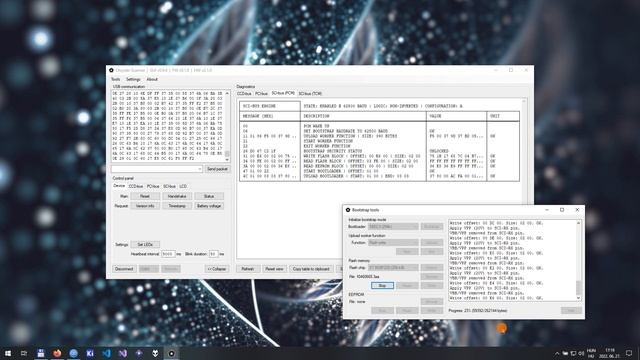Screen dimensions: 640x360
Task: Switch to the CCD-bus diagnostics tab
Action: click(244, 93)
